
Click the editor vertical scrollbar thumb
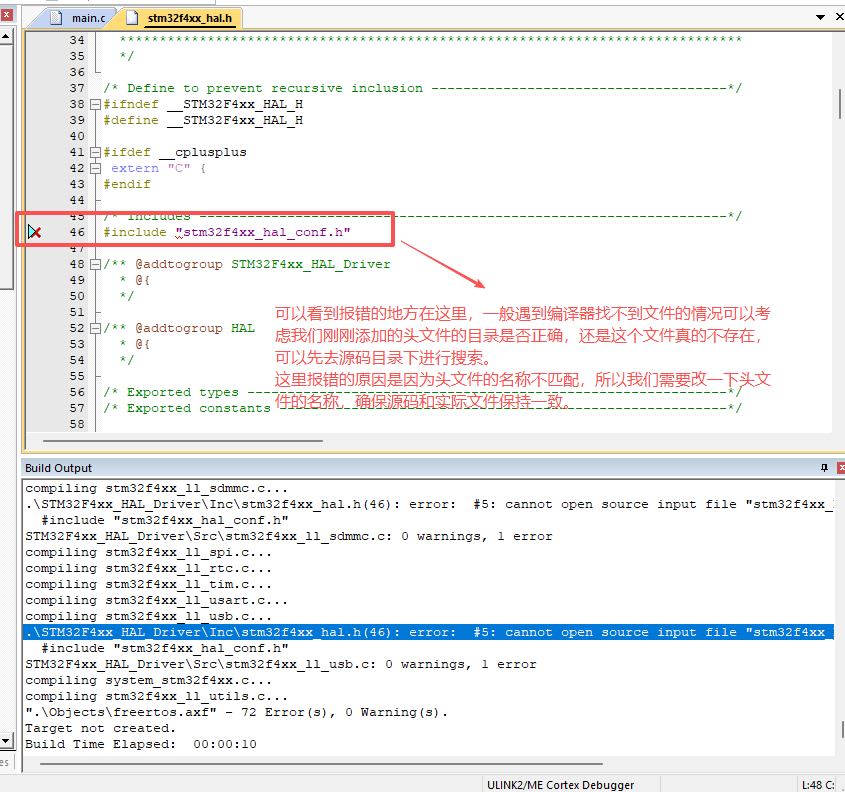(839, 105)
